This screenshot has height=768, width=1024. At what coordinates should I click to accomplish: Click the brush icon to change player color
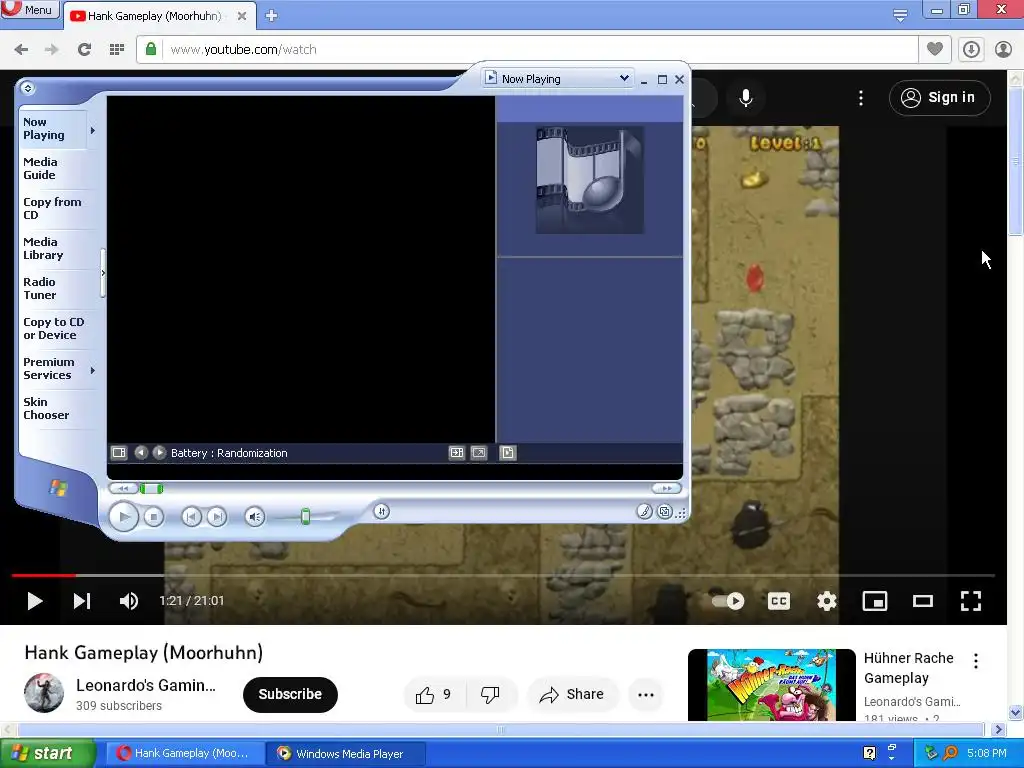click(x=644, y=512)
